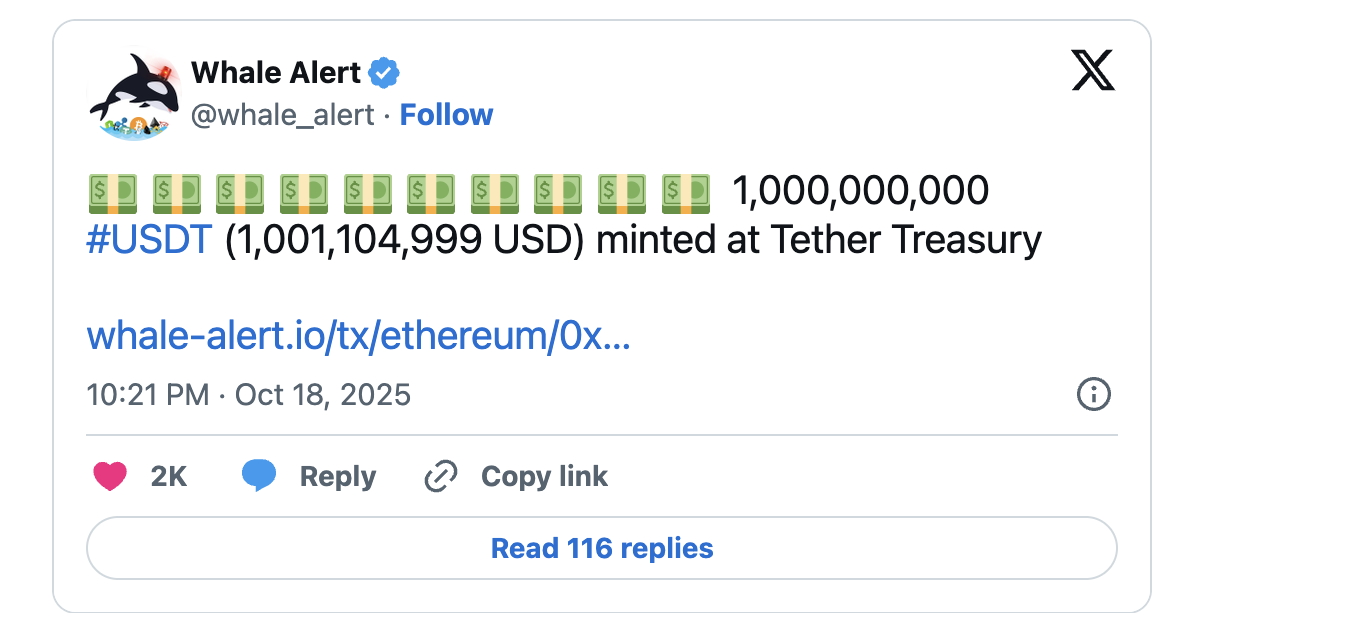
Task: Open the @whale_alert handle link
Action: tap(283, 115)
